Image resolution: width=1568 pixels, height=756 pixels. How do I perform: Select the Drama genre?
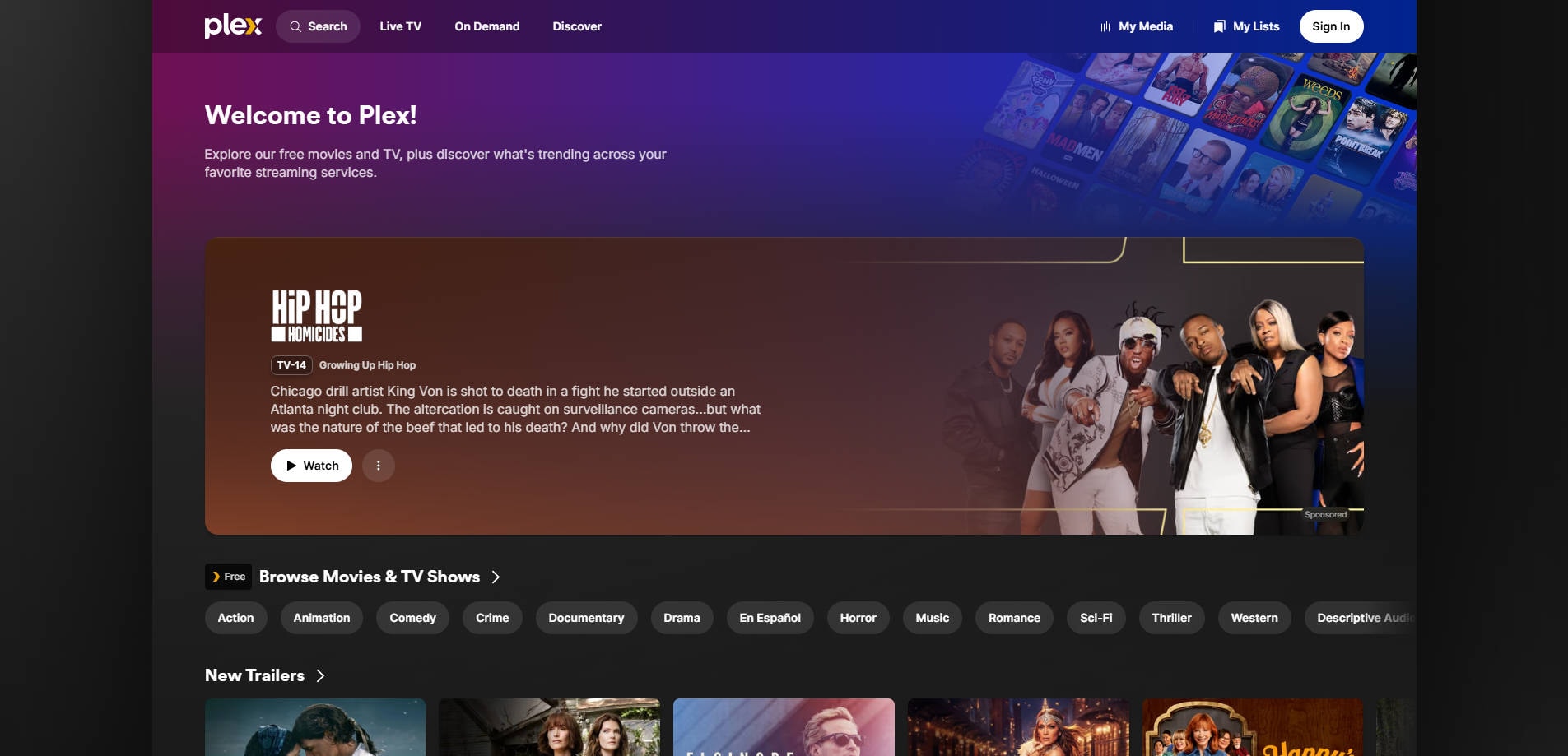click(x=682, y=618)
